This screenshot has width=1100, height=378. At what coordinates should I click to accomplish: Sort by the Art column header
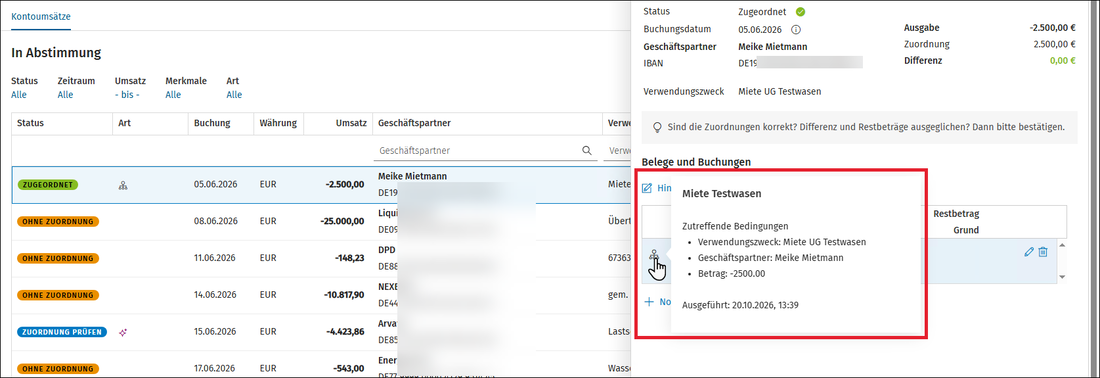tap(125, 123)
